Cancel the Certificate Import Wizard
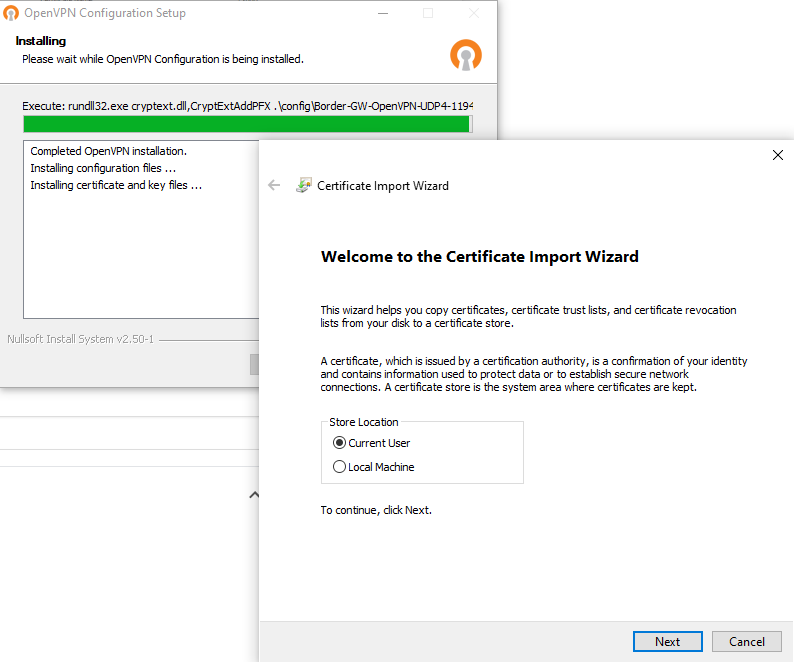Image resolution: width=794 pixels, height=662 pixels. point(746,641)
